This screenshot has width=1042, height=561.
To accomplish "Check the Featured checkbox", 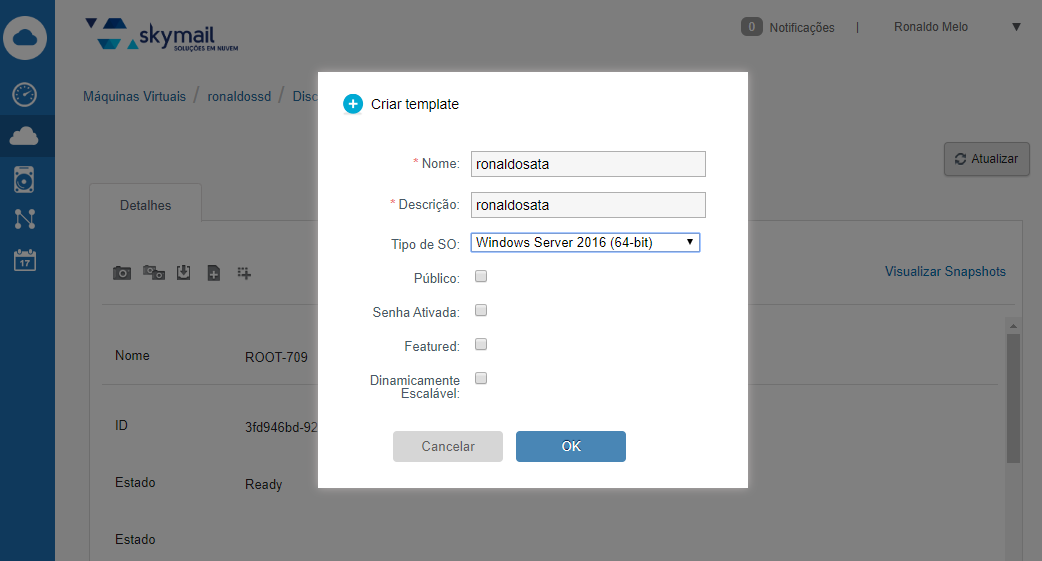I will 481,345.
